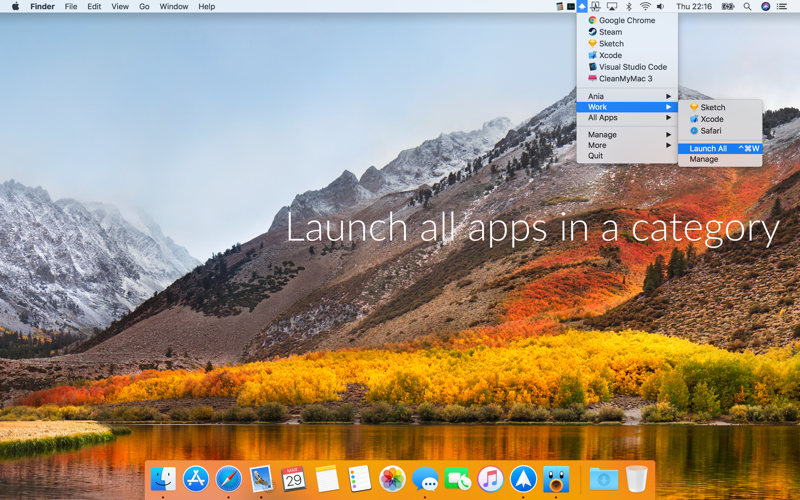Open the volume control in menu bar
Screen dimensions: 800x500
[x=661, y=6]
